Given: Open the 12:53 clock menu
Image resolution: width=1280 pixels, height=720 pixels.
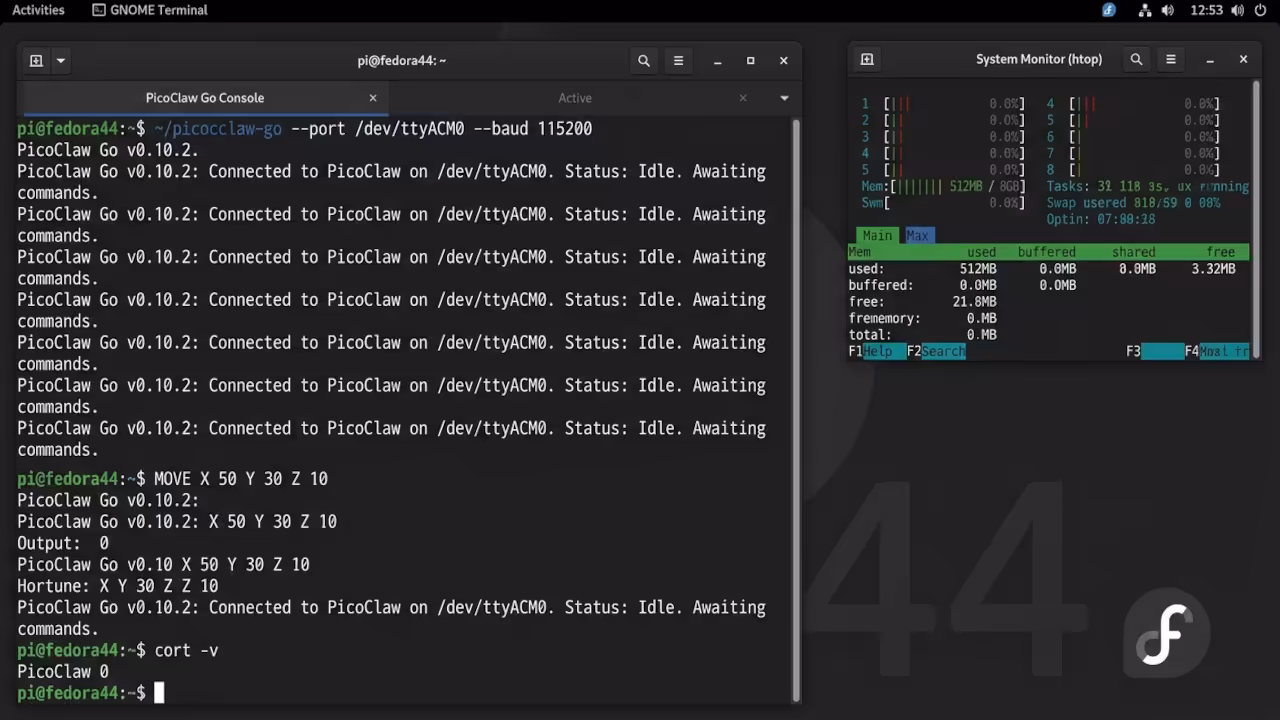Looking at the screenshot, I should pos(1207,10).
